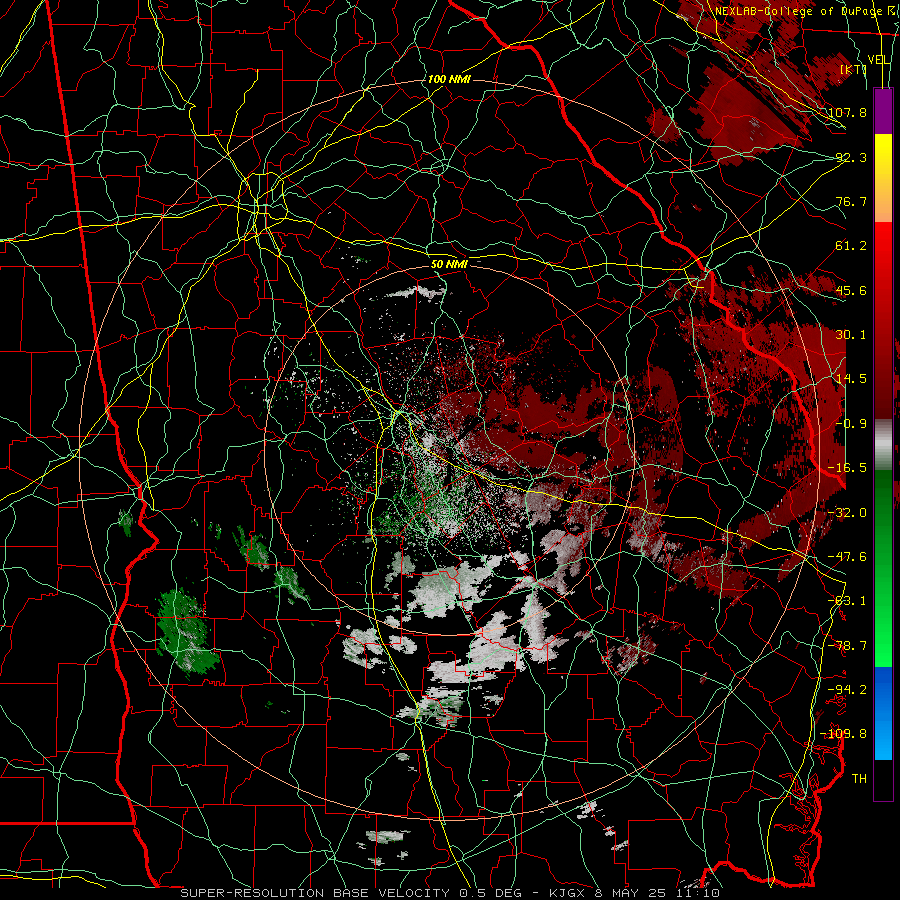Click the "TH" label under the scale
Image resolution: width=900 pixels, height=900 pixels.
(x=859, y=779)
